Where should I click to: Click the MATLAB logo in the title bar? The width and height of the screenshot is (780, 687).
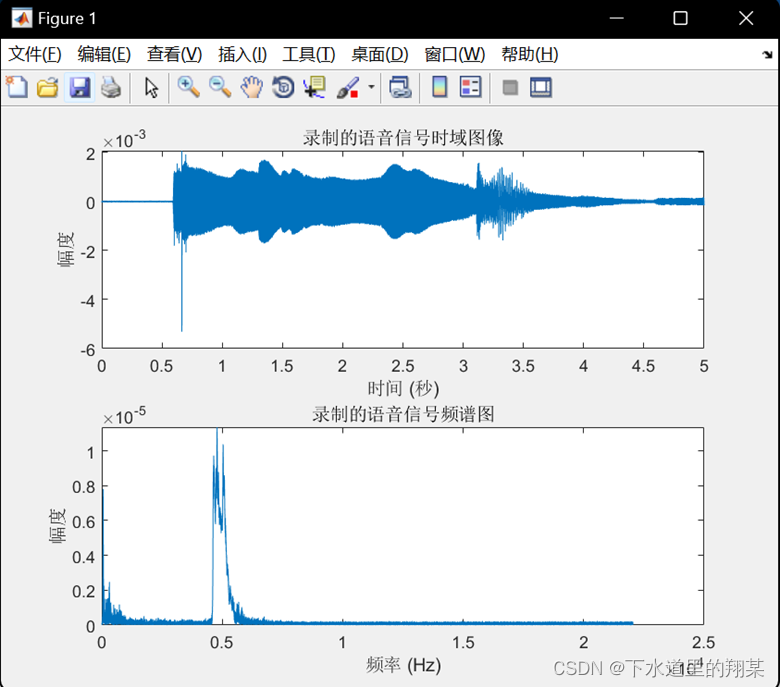22,19
